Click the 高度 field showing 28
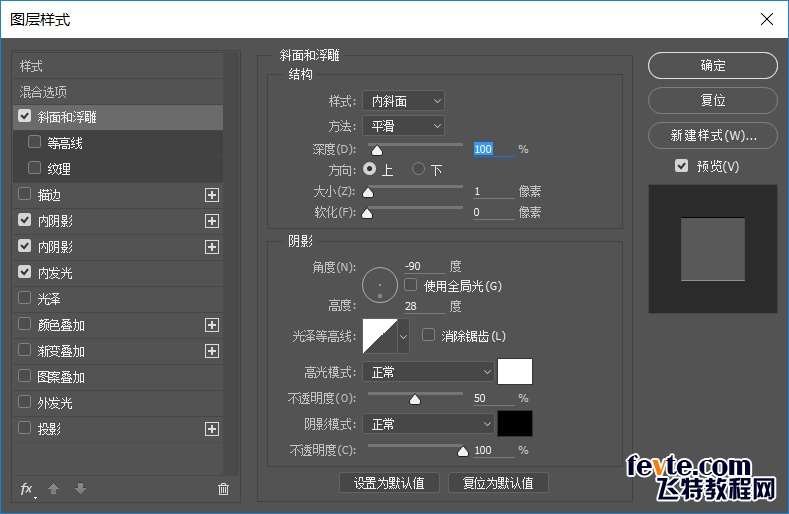The width and height of the screenshot is (789, 514). click(x=425, y=306)
